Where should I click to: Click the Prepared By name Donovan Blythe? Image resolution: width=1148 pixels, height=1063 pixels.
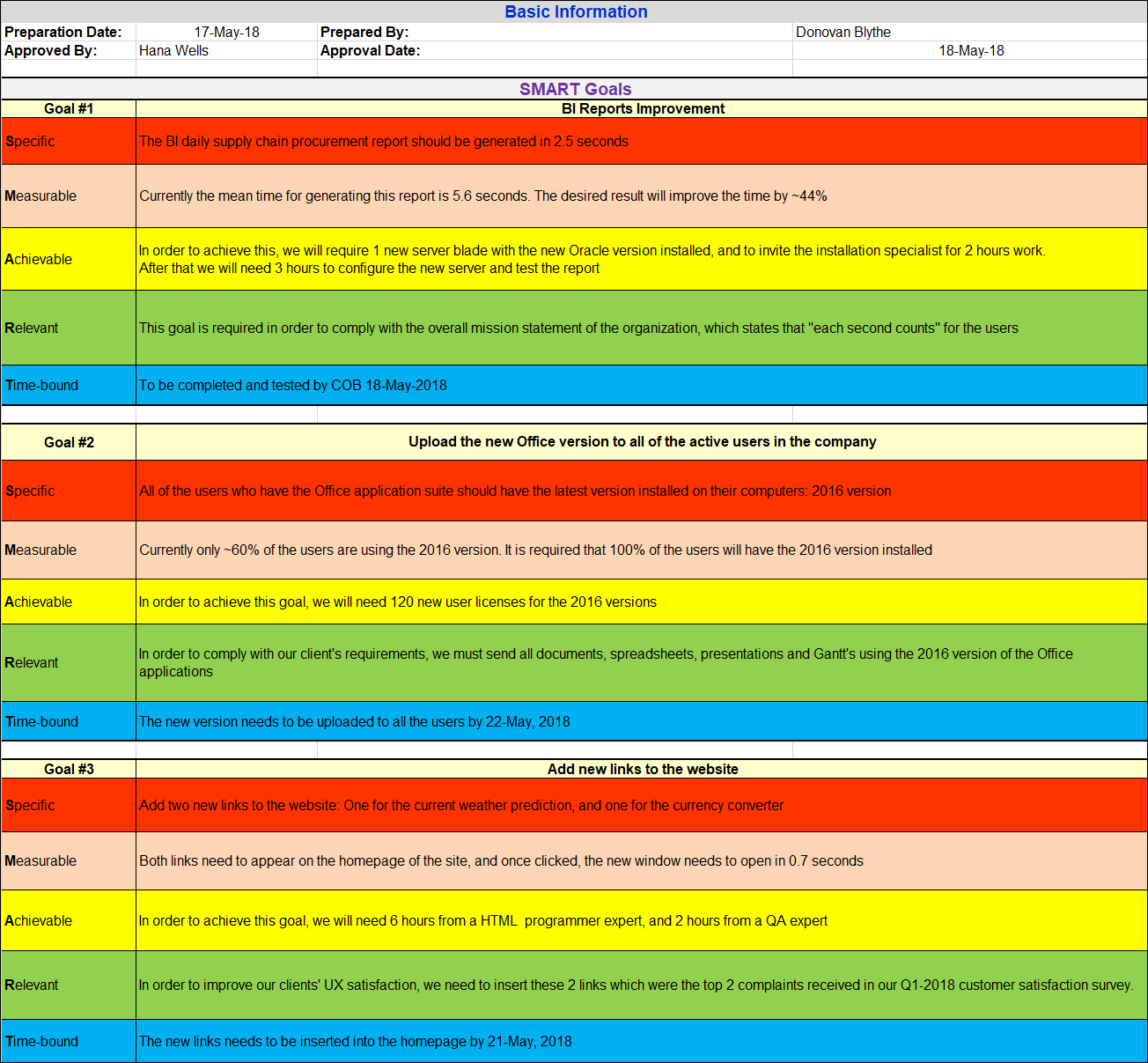click(839, 32)
